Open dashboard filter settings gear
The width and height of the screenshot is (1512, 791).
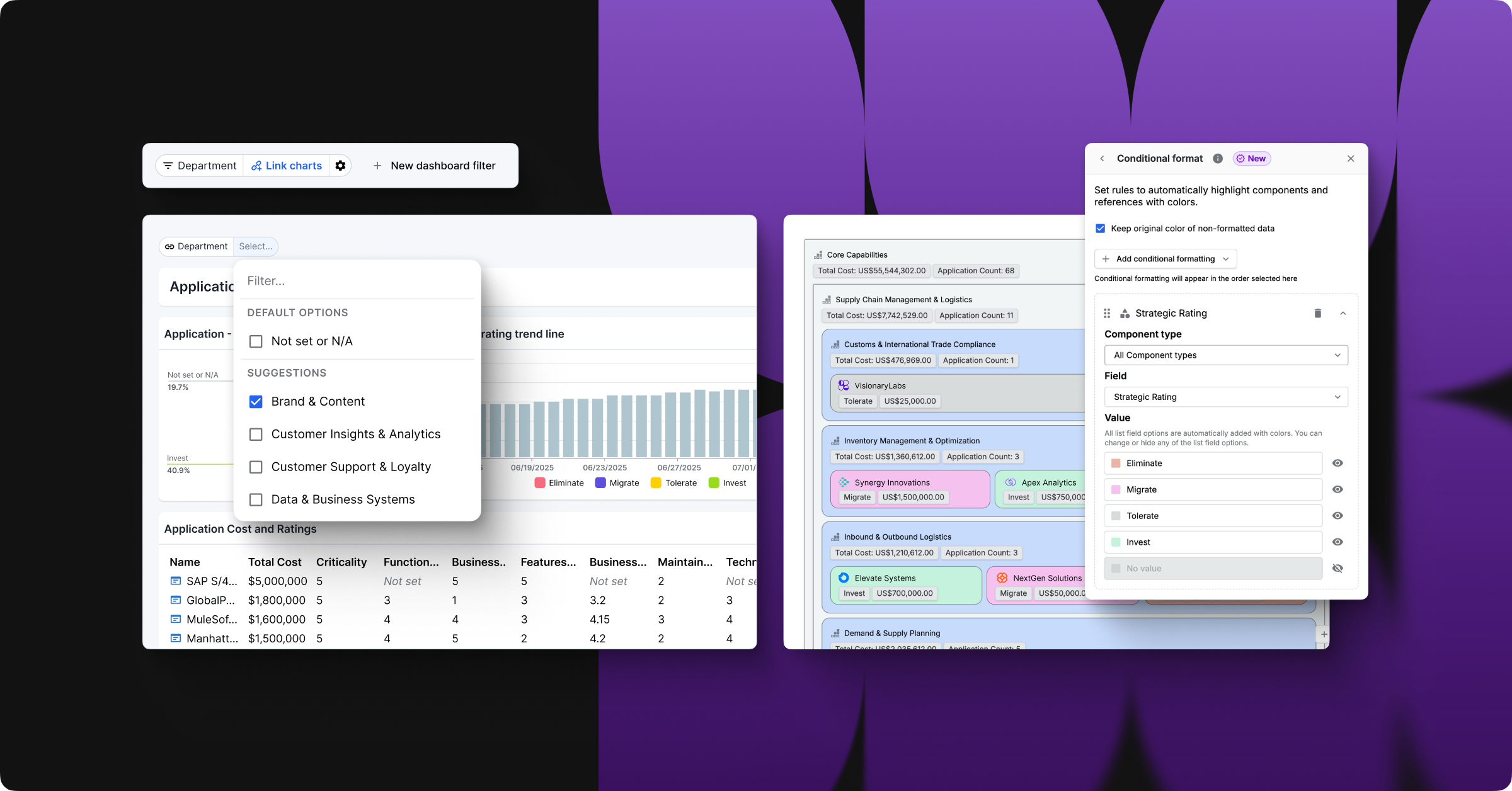pyautogui.click(x=340, y=166)
